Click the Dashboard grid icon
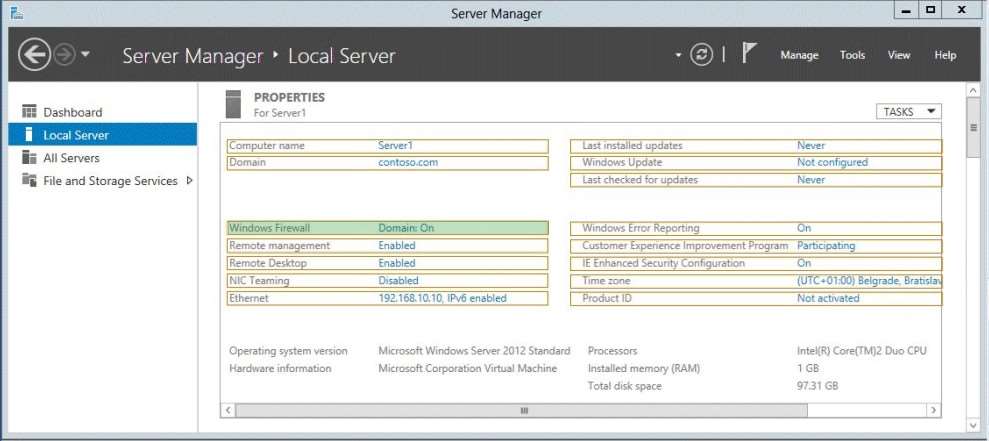 coord(29,112)
